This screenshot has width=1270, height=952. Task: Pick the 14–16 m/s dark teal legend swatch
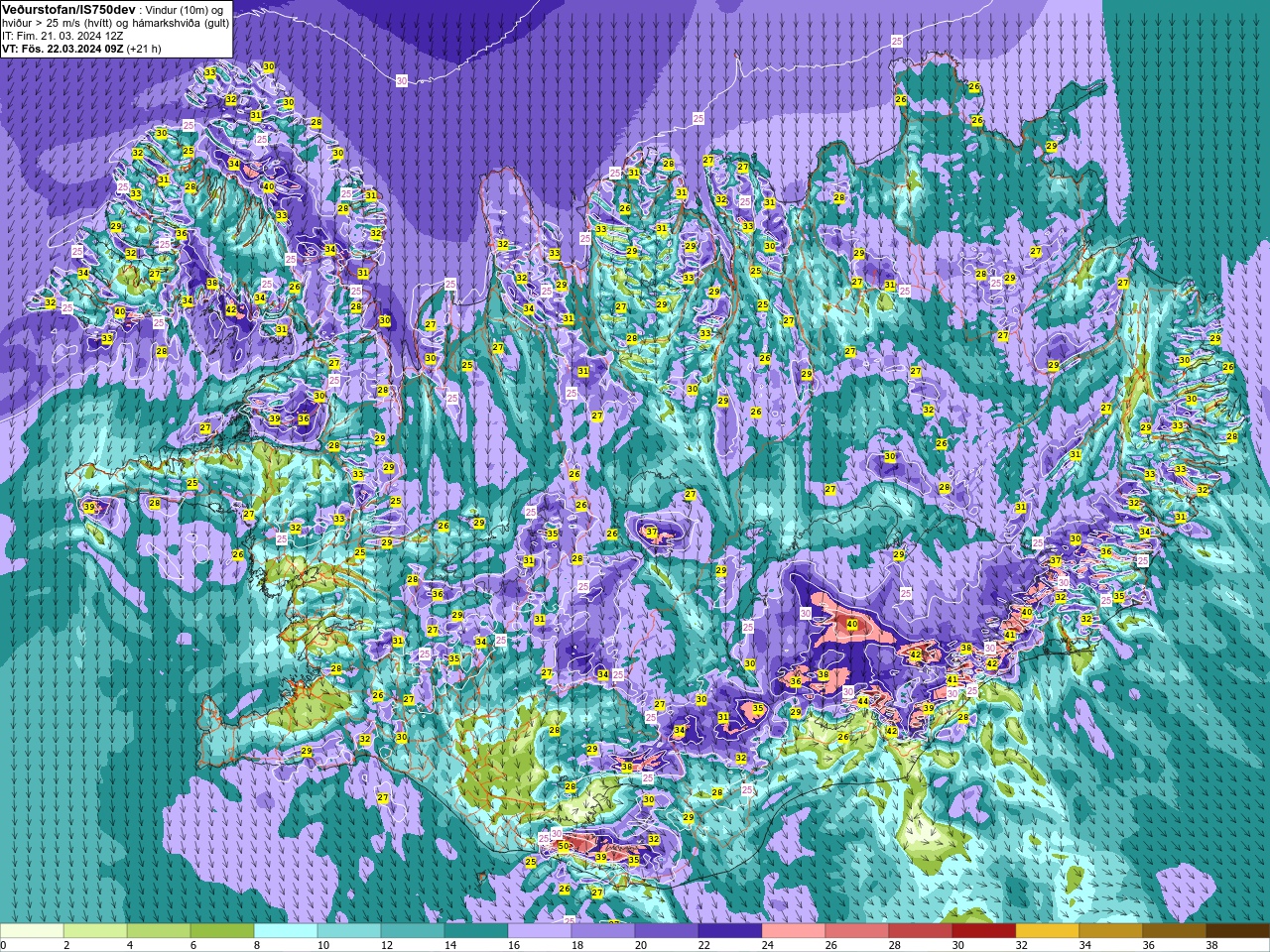[x=476, y=931]
